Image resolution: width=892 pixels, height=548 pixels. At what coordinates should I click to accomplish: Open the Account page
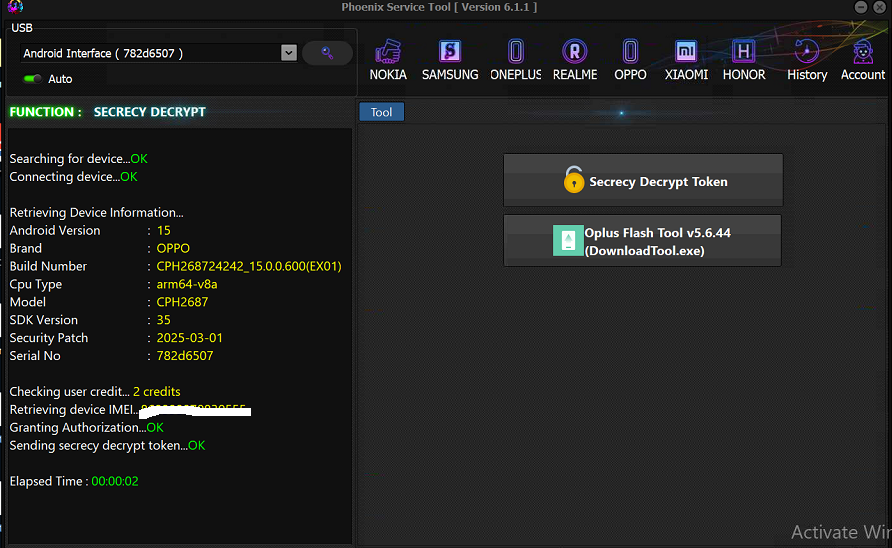pyautogui.click(x=863, y=61)
